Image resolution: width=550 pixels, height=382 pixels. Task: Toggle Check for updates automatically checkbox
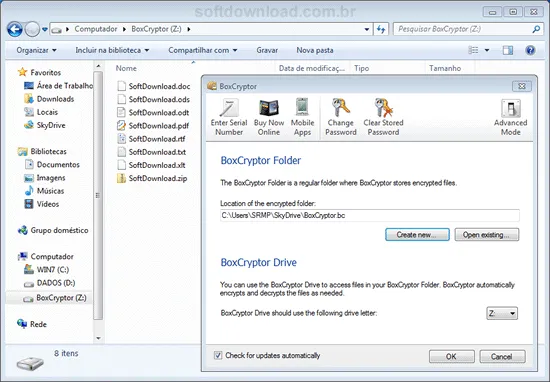click(218, 355)
